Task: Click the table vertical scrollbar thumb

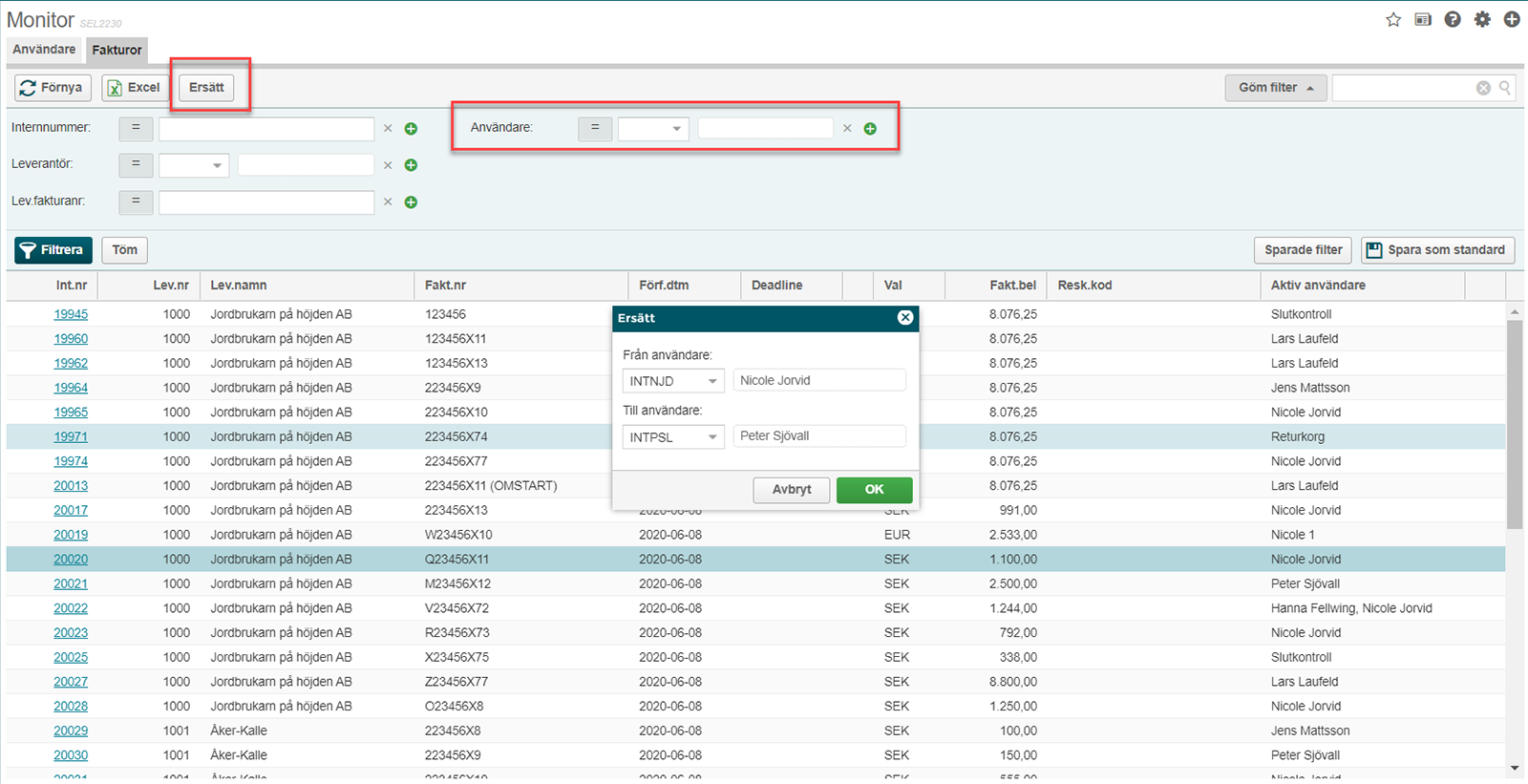Action: pos(1515,424)
